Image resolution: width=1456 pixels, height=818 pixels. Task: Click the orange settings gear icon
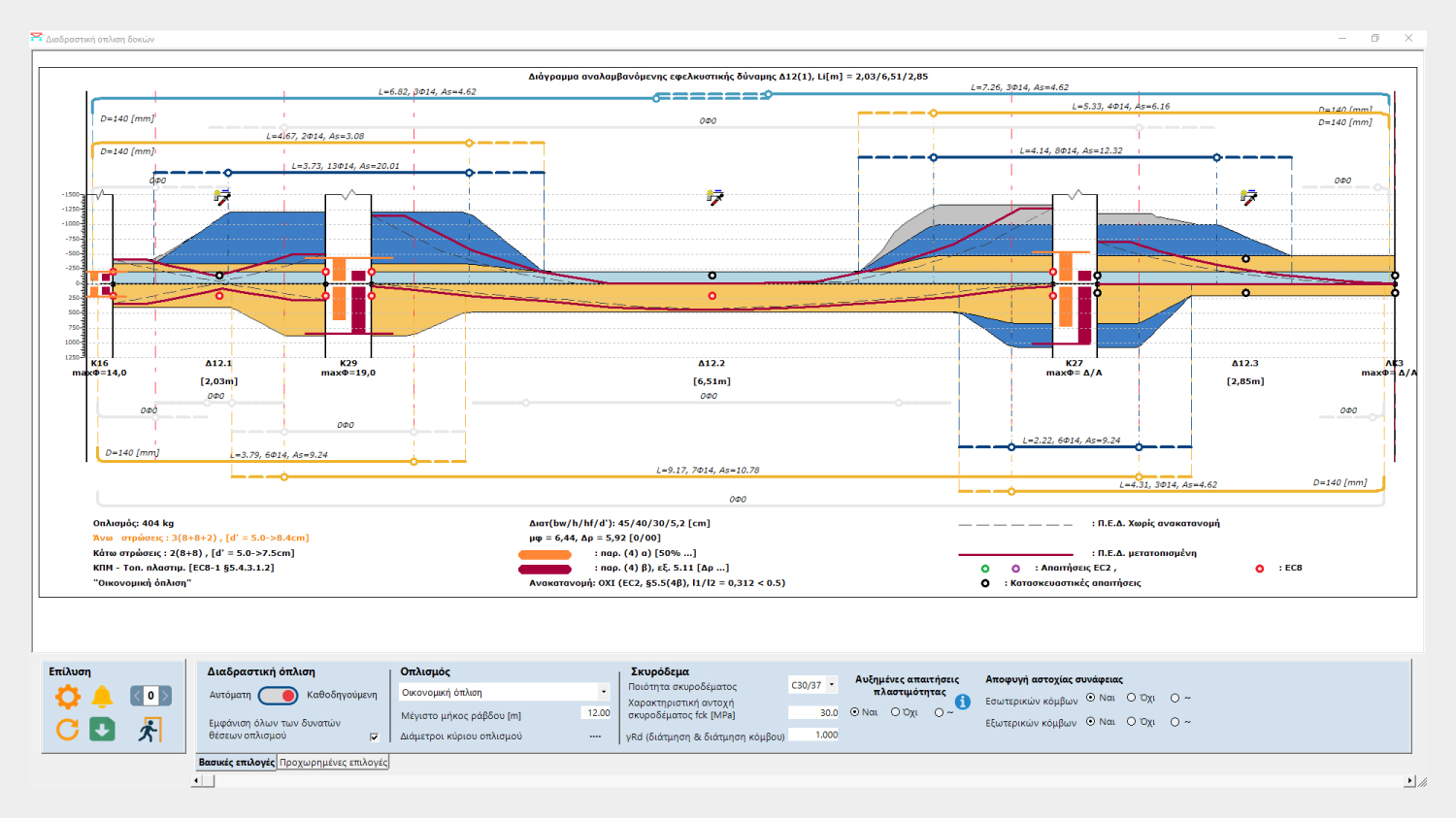pos(67,696)
